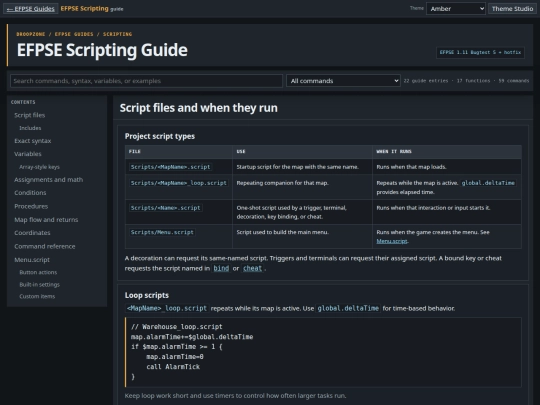The height and width of the screenshot is (405, 540).
Task: Navigate to Conditions section
Action: tap(30, 193)
